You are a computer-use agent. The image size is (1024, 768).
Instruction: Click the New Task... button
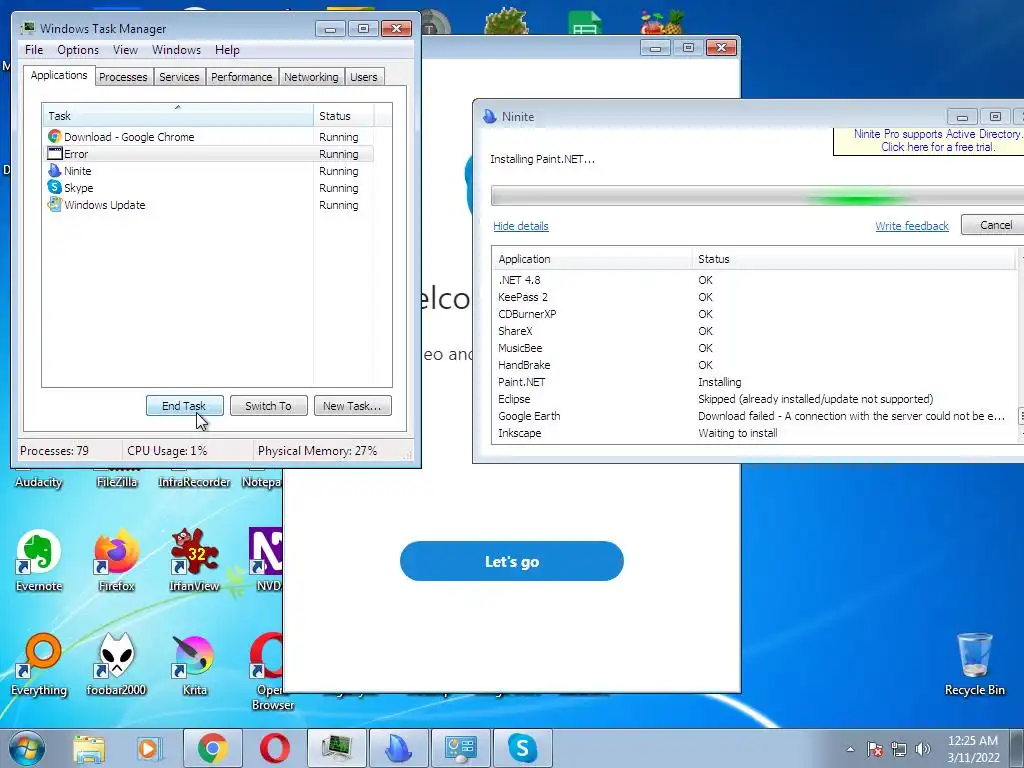point(352,406)
